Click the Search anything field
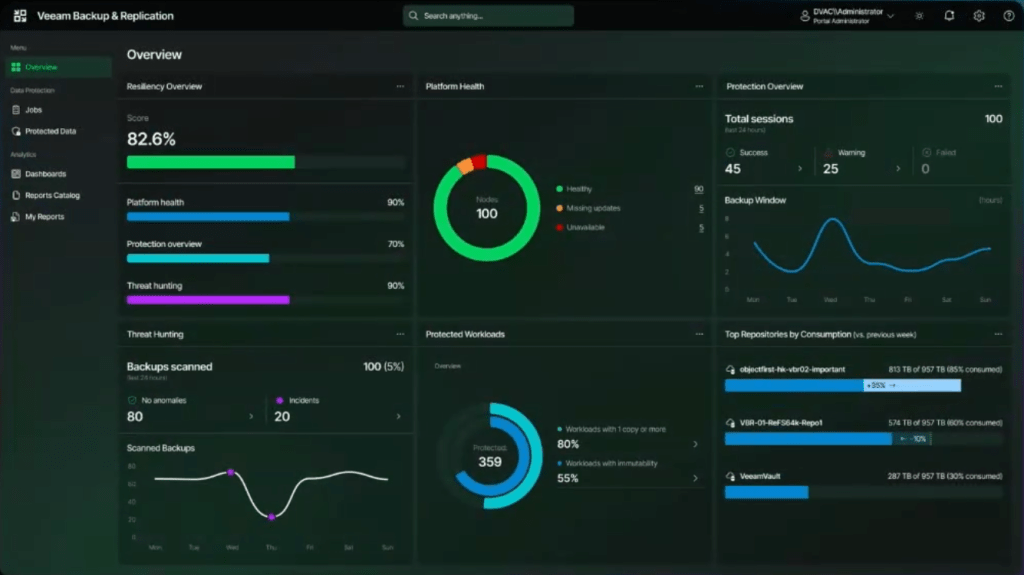The image size is (1024, 575). (x=488, y=16)
